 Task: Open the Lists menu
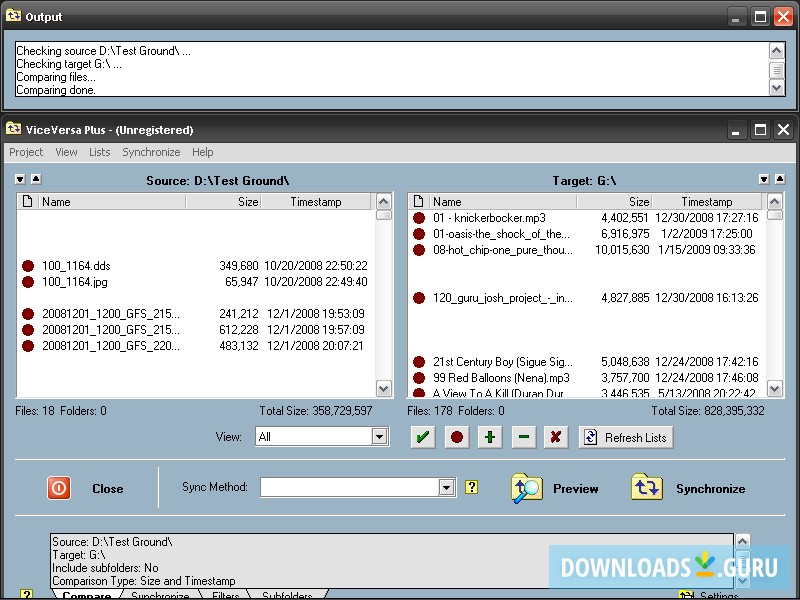tap(99, 152)
